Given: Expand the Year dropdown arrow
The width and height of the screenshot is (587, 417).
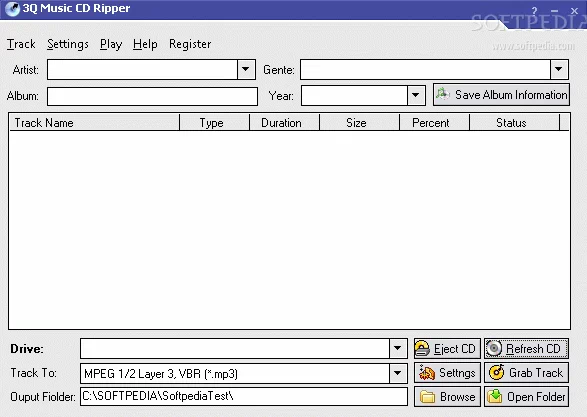Looking at the screenshot, I should tap(416, 95).
